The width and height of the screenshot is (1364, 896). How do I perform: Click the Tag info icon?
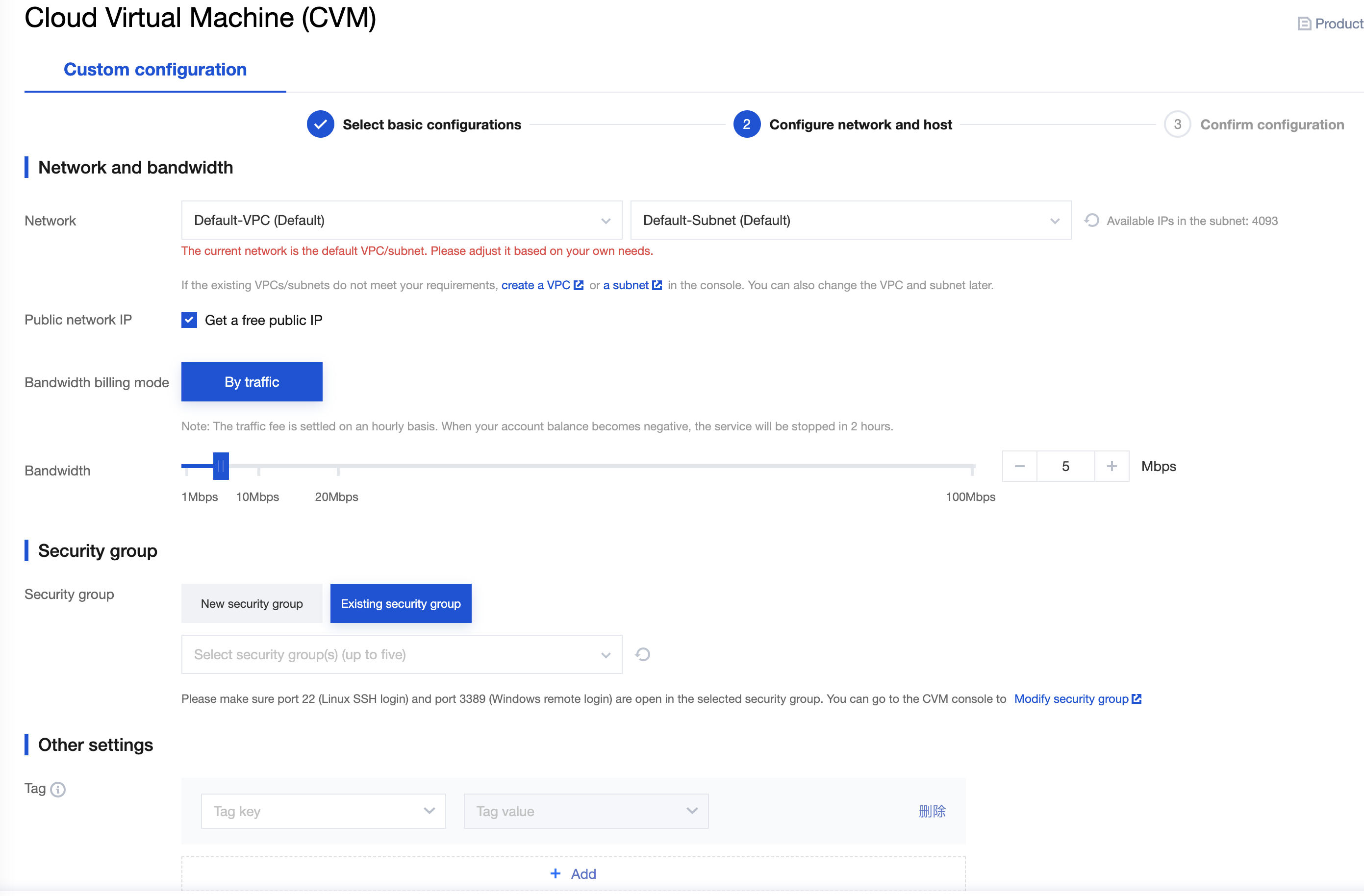(x=58, y=790)
